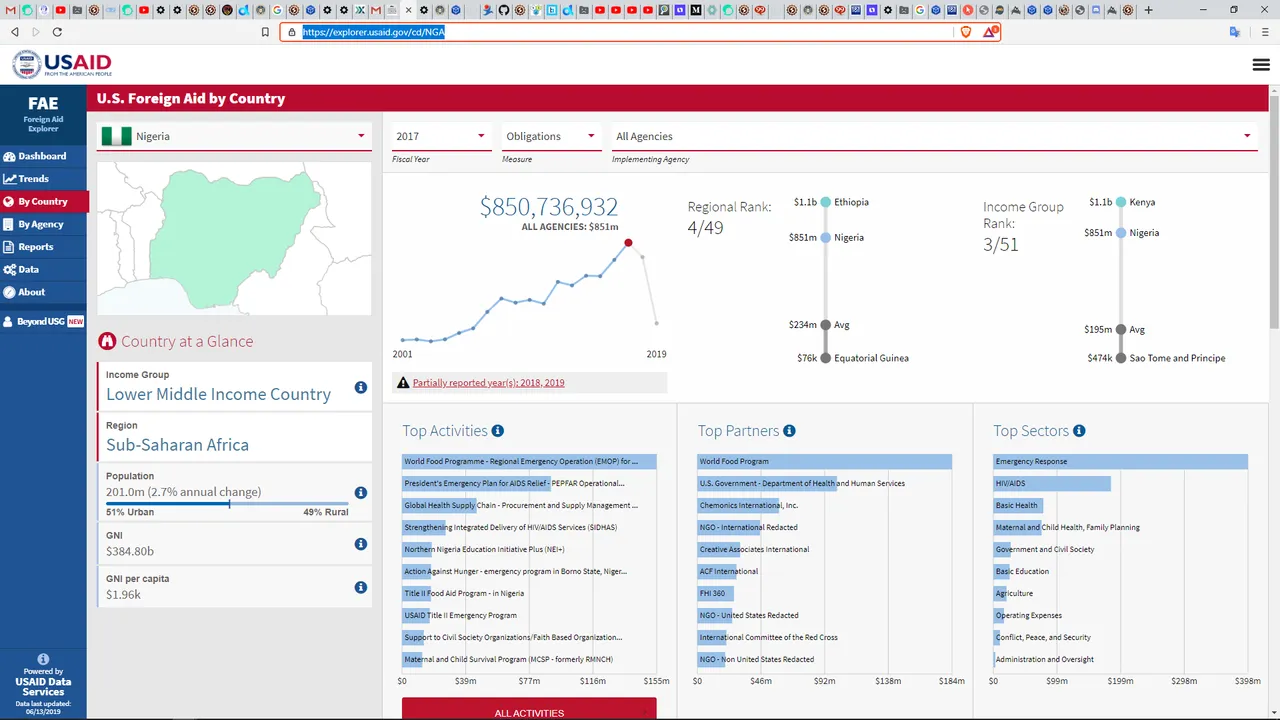The image size is (1280, 720).
Task: Select the Agriculture sector bar
Action: tap(1001, 594)
